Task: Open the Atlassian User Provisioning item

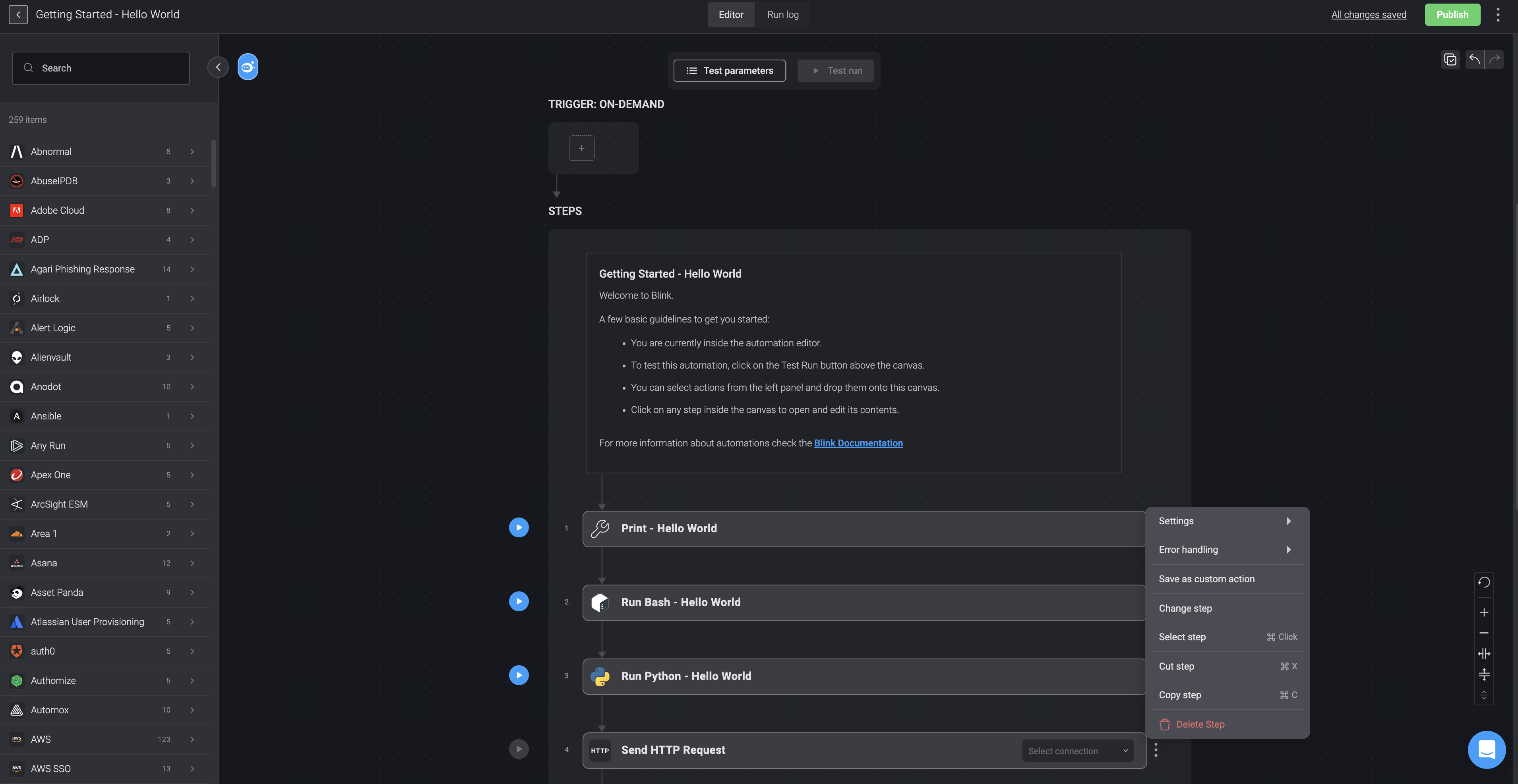Action: coord(105,622)
